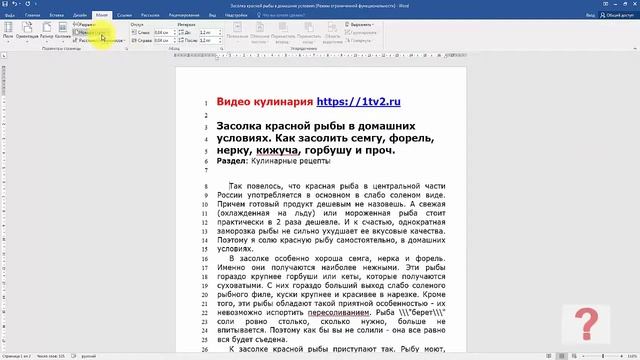The width and height of the screenshot is (640, 360).
Task: Adjust the left indent spinner arrows
Action: pos(175,32)
